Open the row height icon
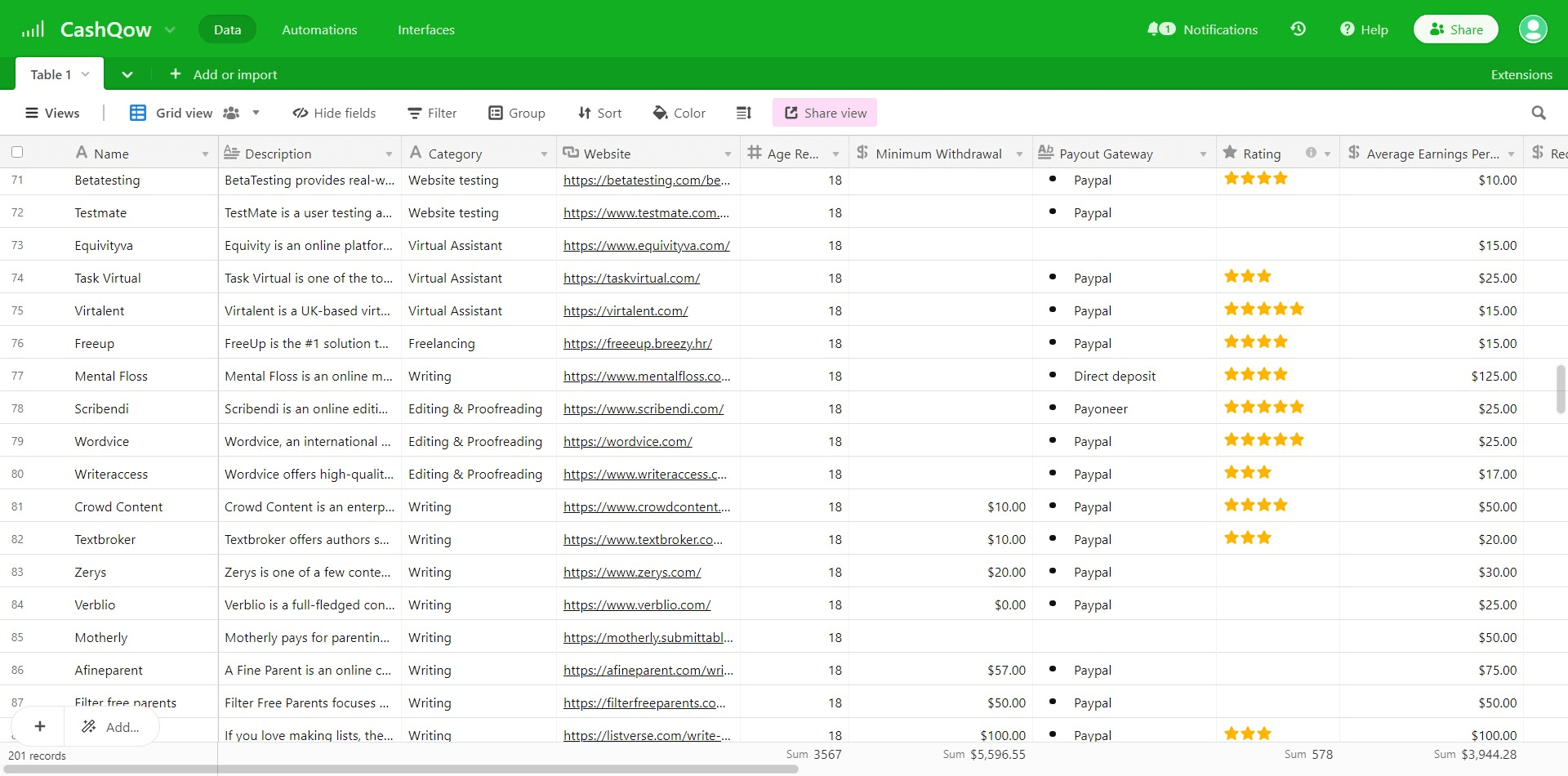The height and width of the screenshot is (776, 1568). coord(743,113)
